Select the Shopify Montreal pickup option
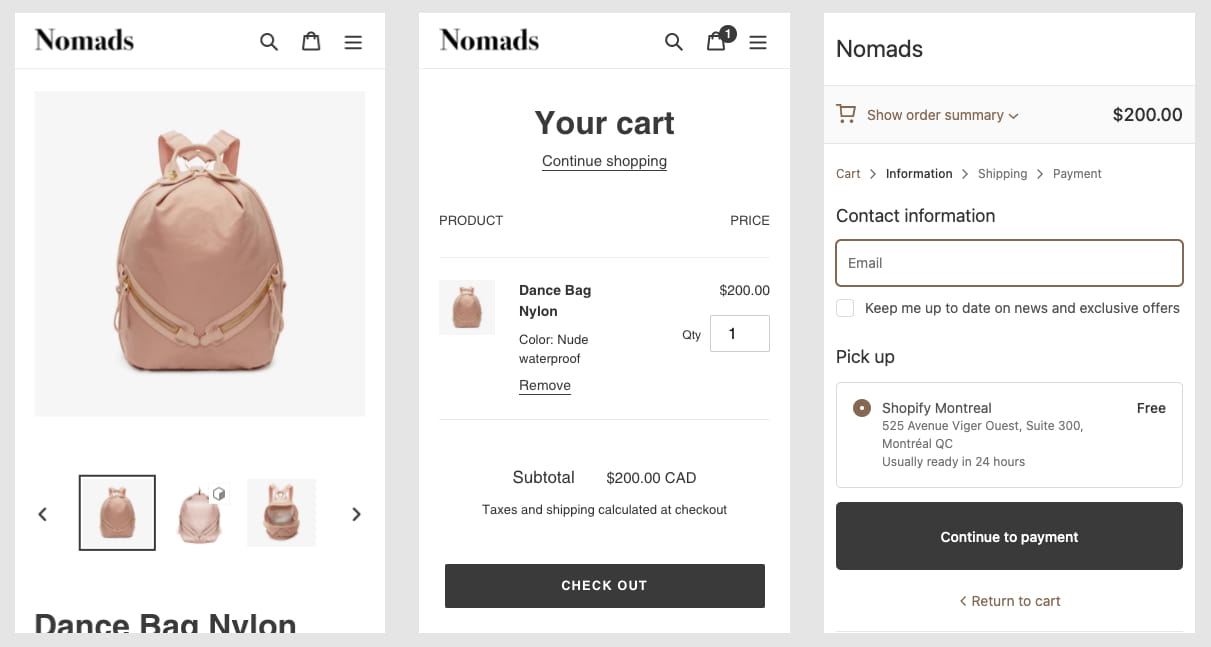Screen dimensions: 1211x647 (861, 408)
